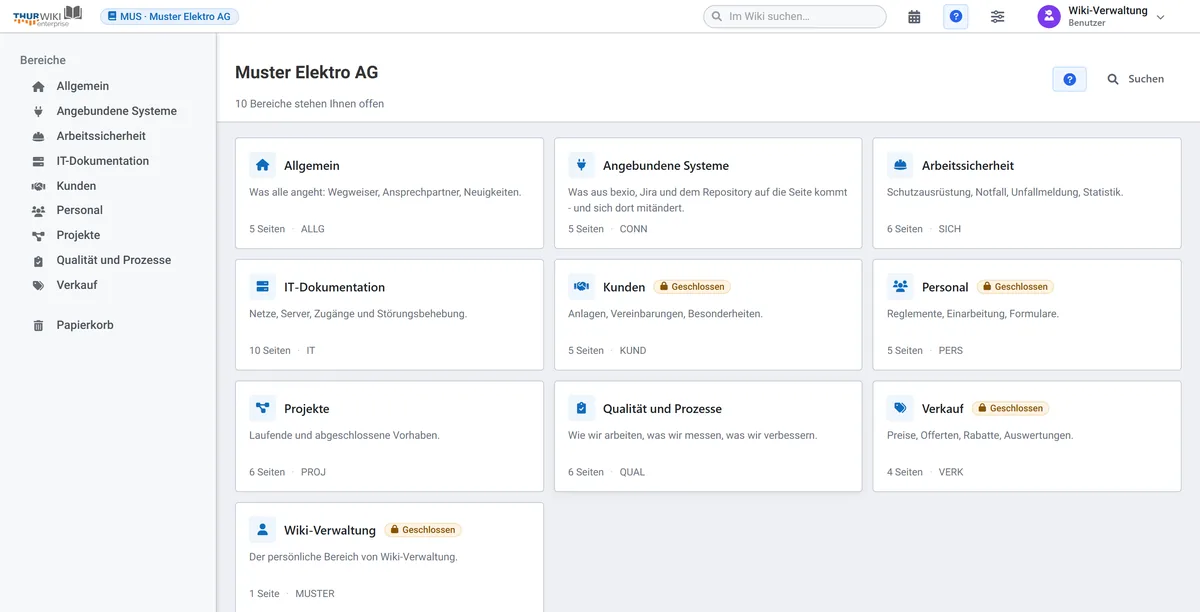
Task: Click the diagram icon on Projekte card
Action: pyautogui.click(x=263, y=408)
